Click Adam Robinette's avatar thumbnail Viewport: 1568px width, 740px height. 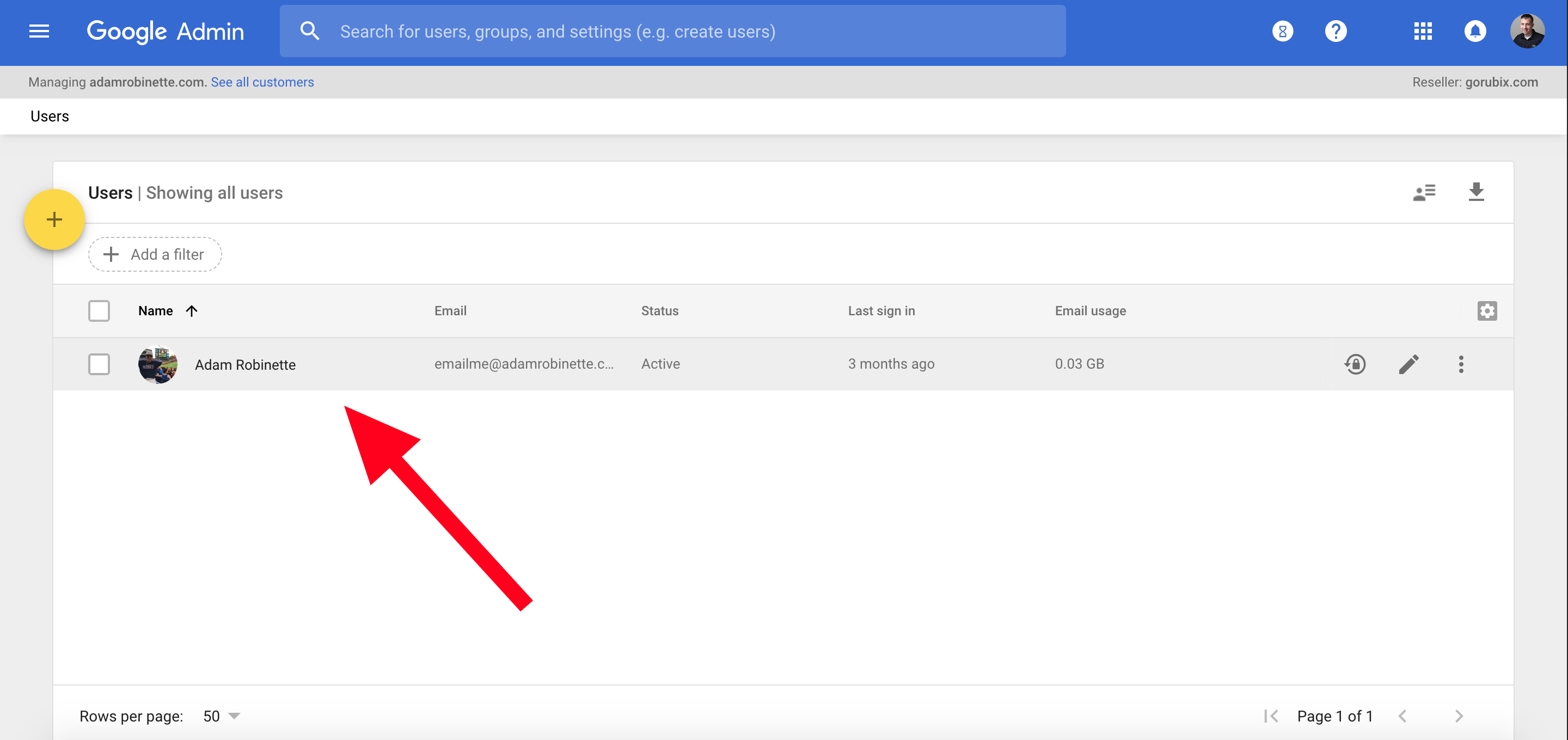[158, 364]
